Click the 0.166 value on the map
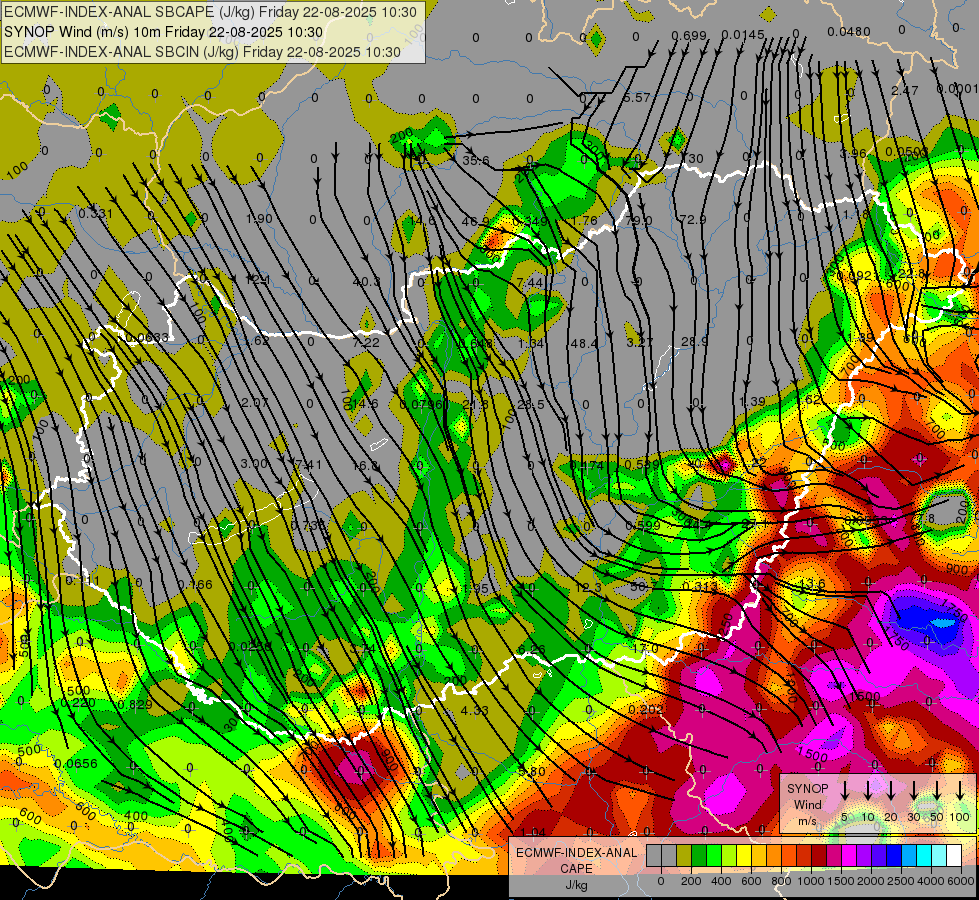Screen dimensions: 979x900 click(x=195, y=585)
